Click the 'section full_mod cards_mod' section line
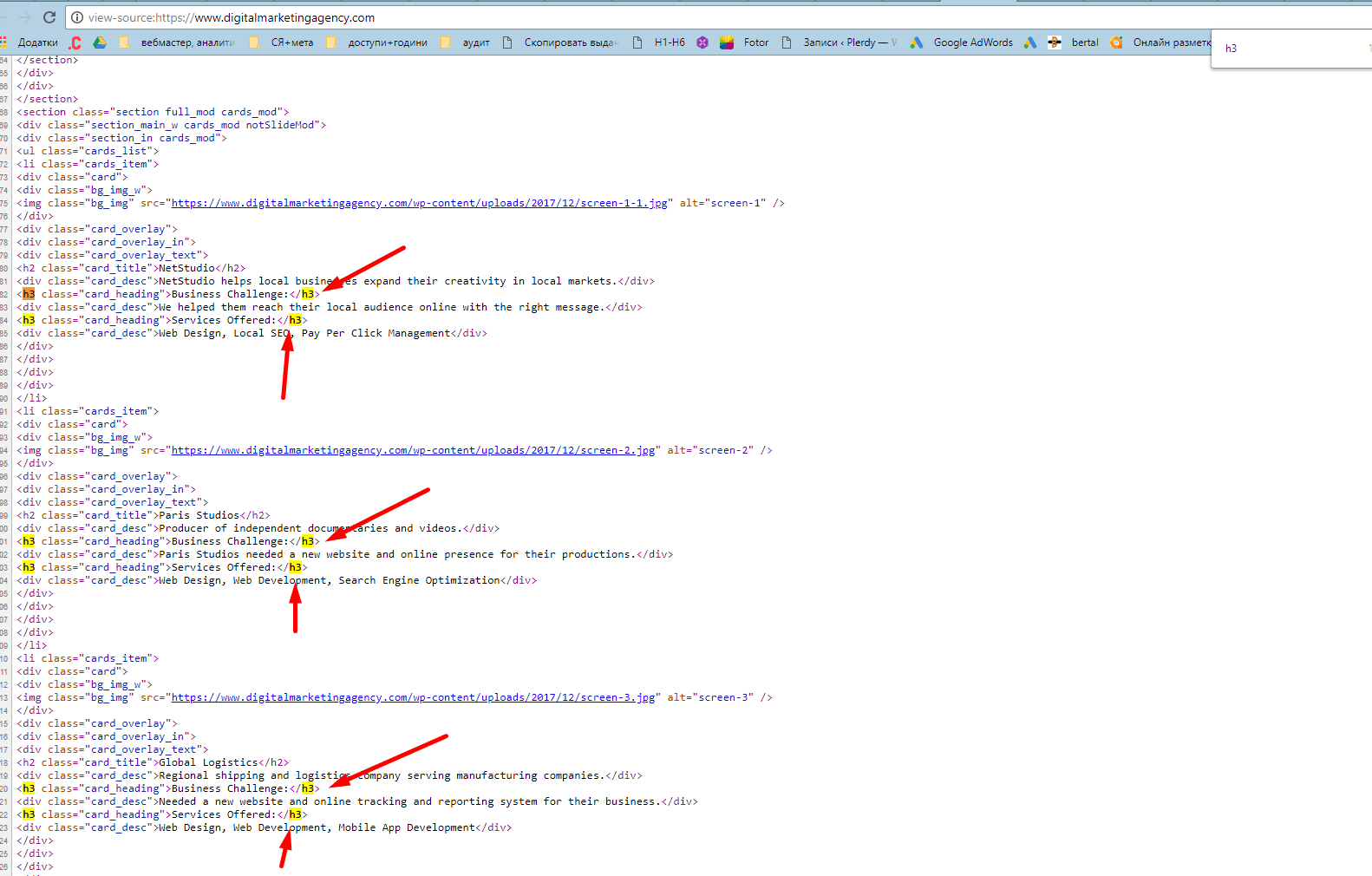This screenshot has height=876, width=1372. pos(153,112)
